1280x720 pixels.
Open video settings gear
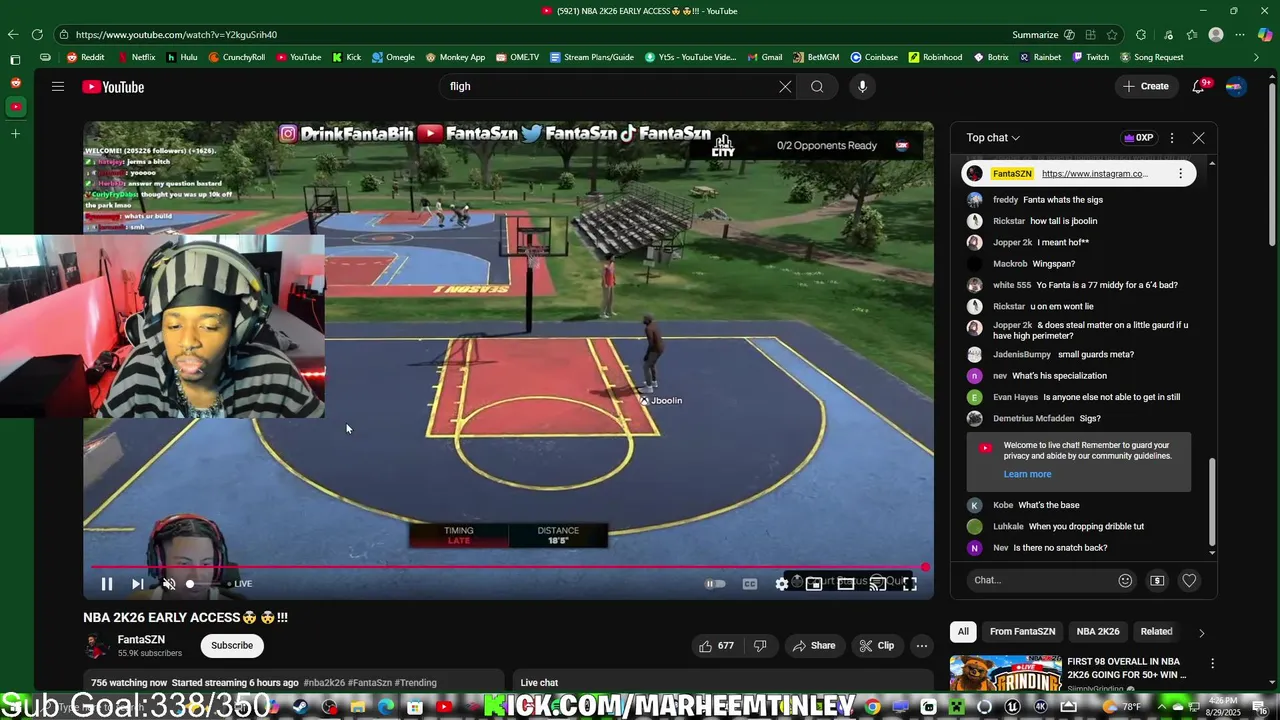782,584
